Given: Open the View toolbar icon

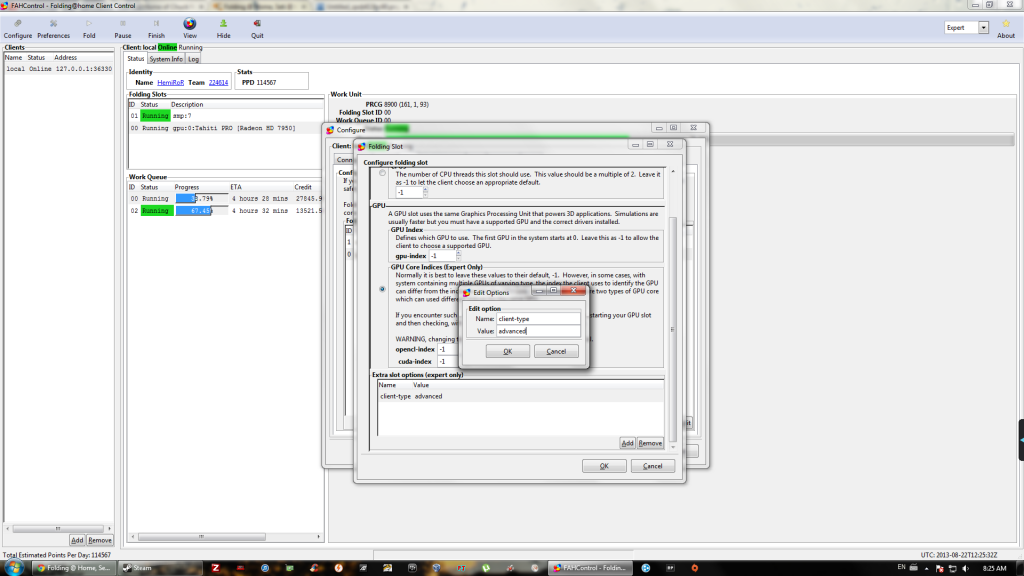Looking at the screenshot, I should point(189,28).
